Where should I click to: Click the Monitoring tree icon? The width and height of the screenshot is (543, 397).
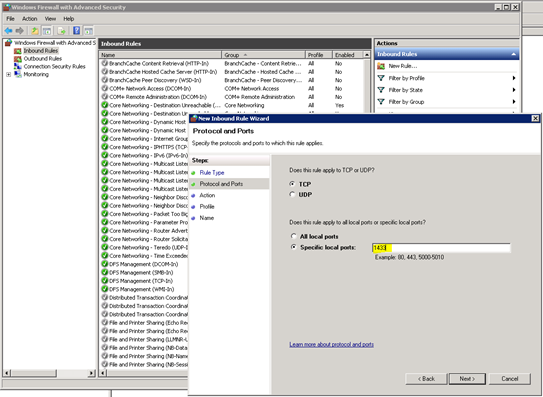pos(18,74)
